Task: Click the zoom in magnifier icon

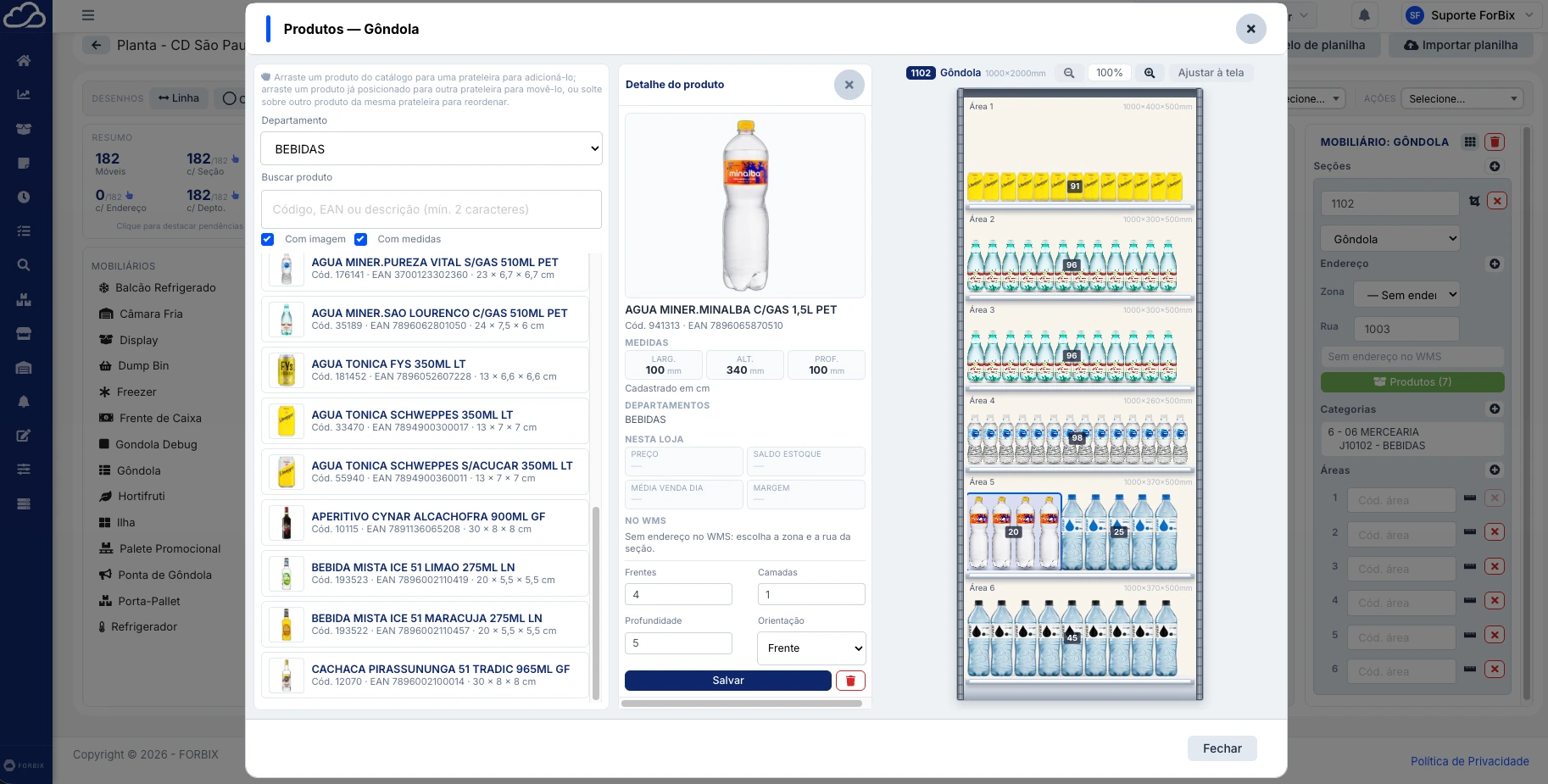Action: point(1150,73)
